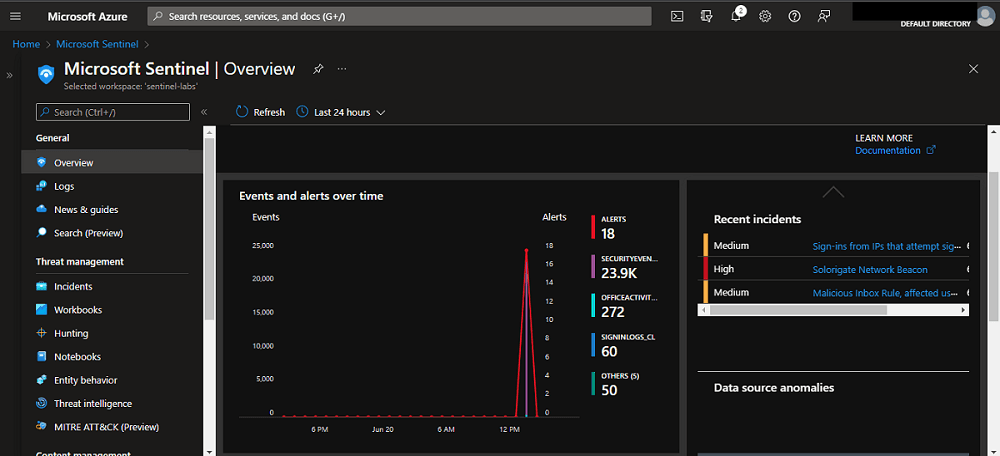Select Incidents in Threat management menu

click(73, 286)
